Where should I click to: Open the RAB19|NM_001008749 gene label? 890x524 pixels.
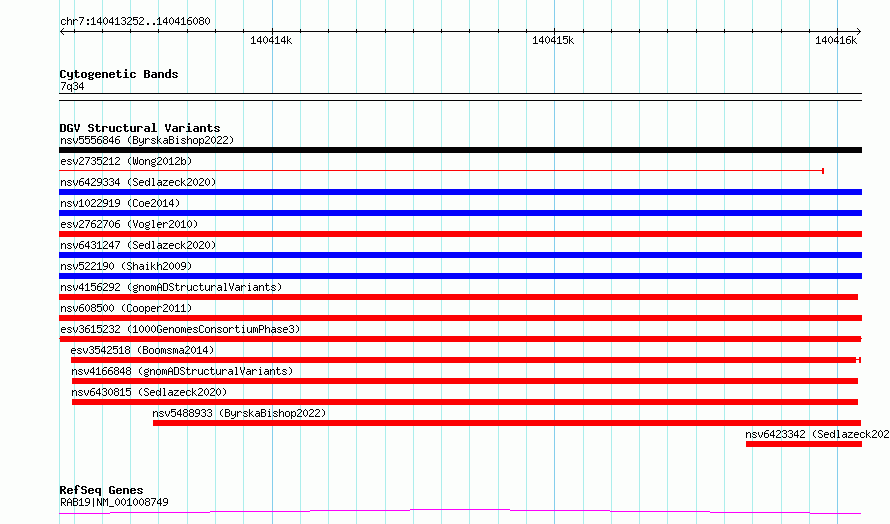[114, 502]
